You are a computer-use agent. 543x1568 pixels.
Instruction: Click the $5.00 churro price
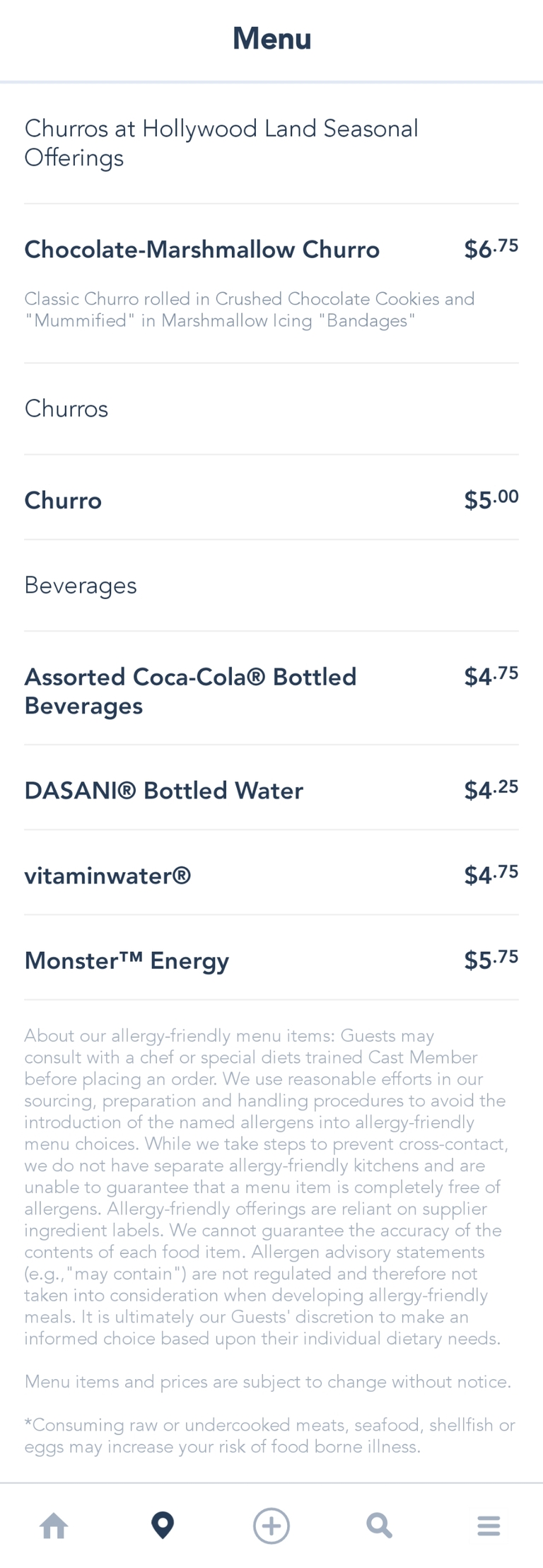tap(491, 499)
